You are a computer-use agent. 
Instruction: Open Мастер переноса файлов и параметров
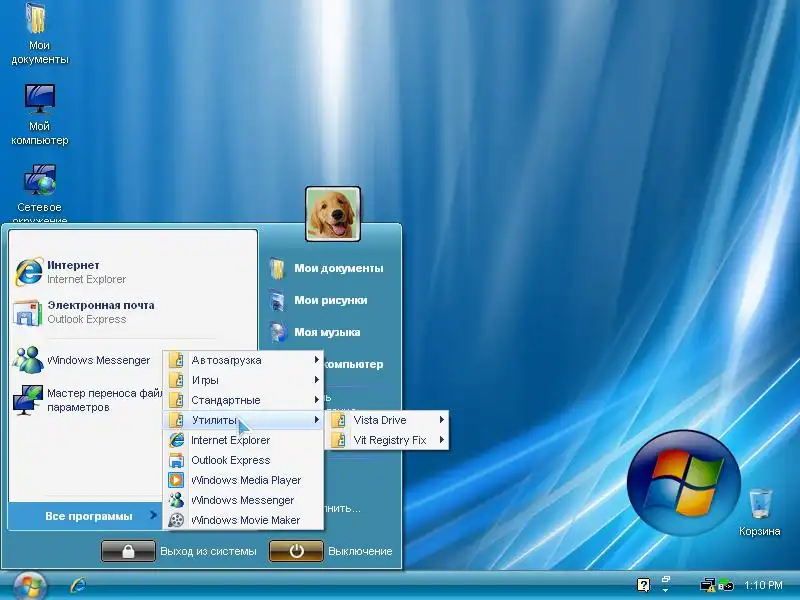[87, 400]
